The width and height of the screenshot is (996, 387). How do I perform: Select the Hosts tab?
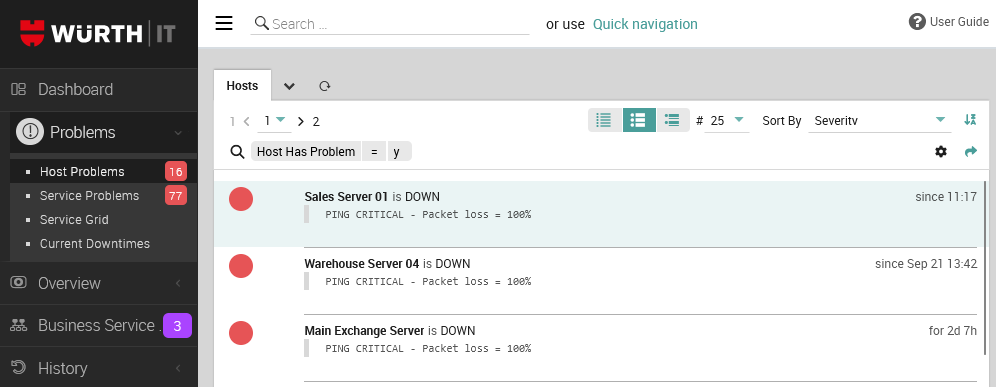pyautogui.click(x=242, y=85)
